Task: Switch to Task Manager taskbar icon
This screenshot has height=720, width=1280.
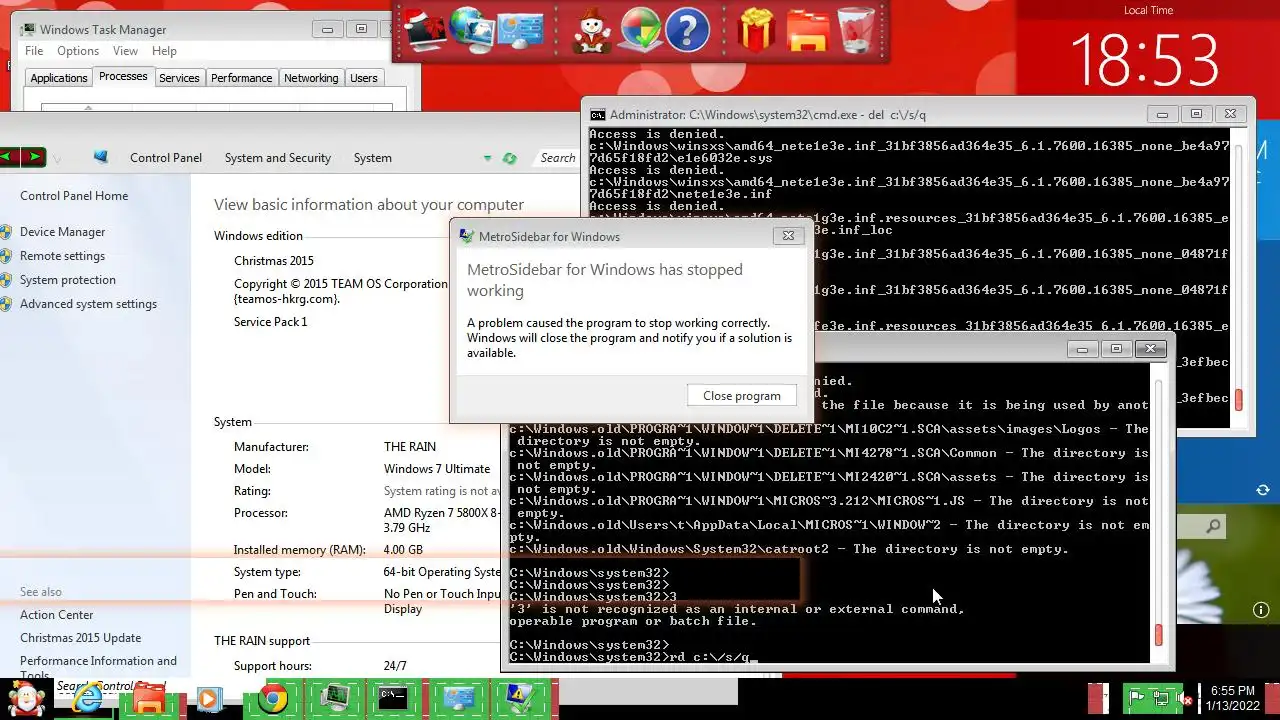Action: click(x=333, y=698)
